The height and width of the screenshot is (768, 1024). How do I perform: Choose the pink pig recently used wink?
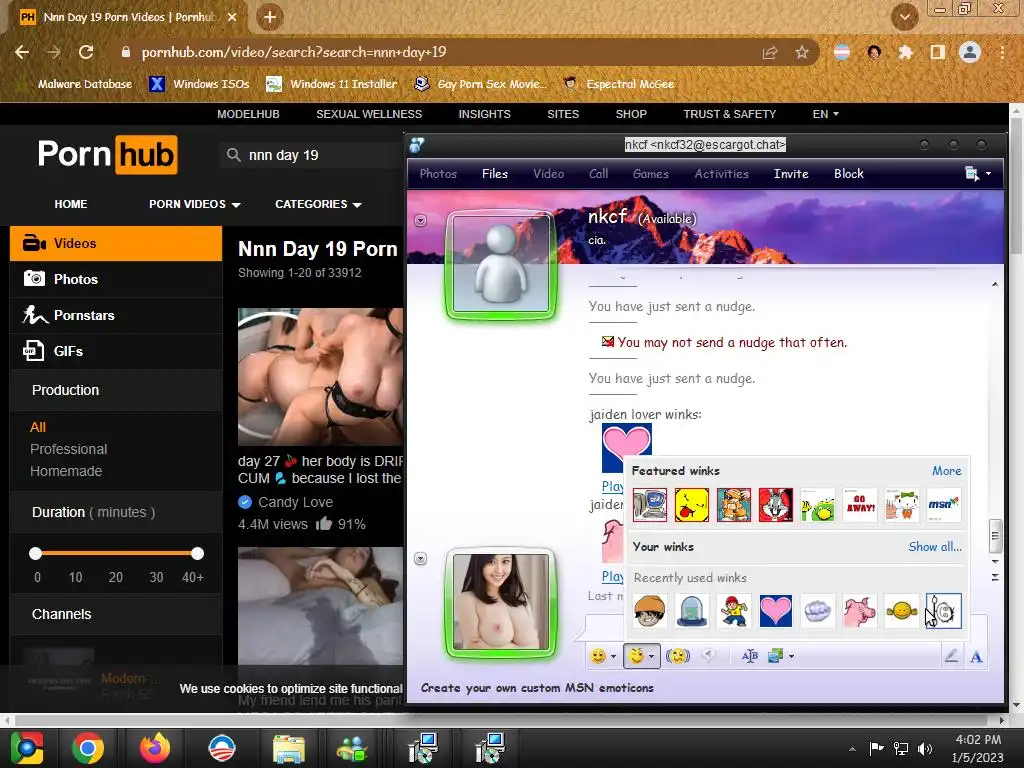(x=859, y=611)
